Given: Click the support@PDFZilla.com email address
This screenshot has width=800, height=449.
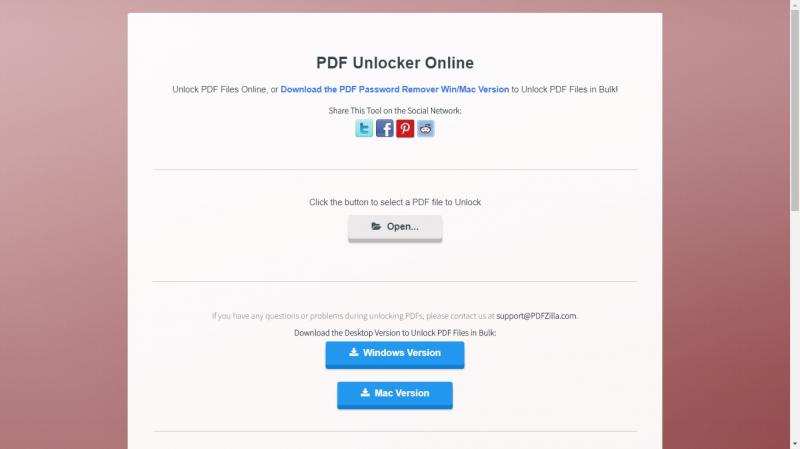Looking at the screenshot, I should click(536, 316).
